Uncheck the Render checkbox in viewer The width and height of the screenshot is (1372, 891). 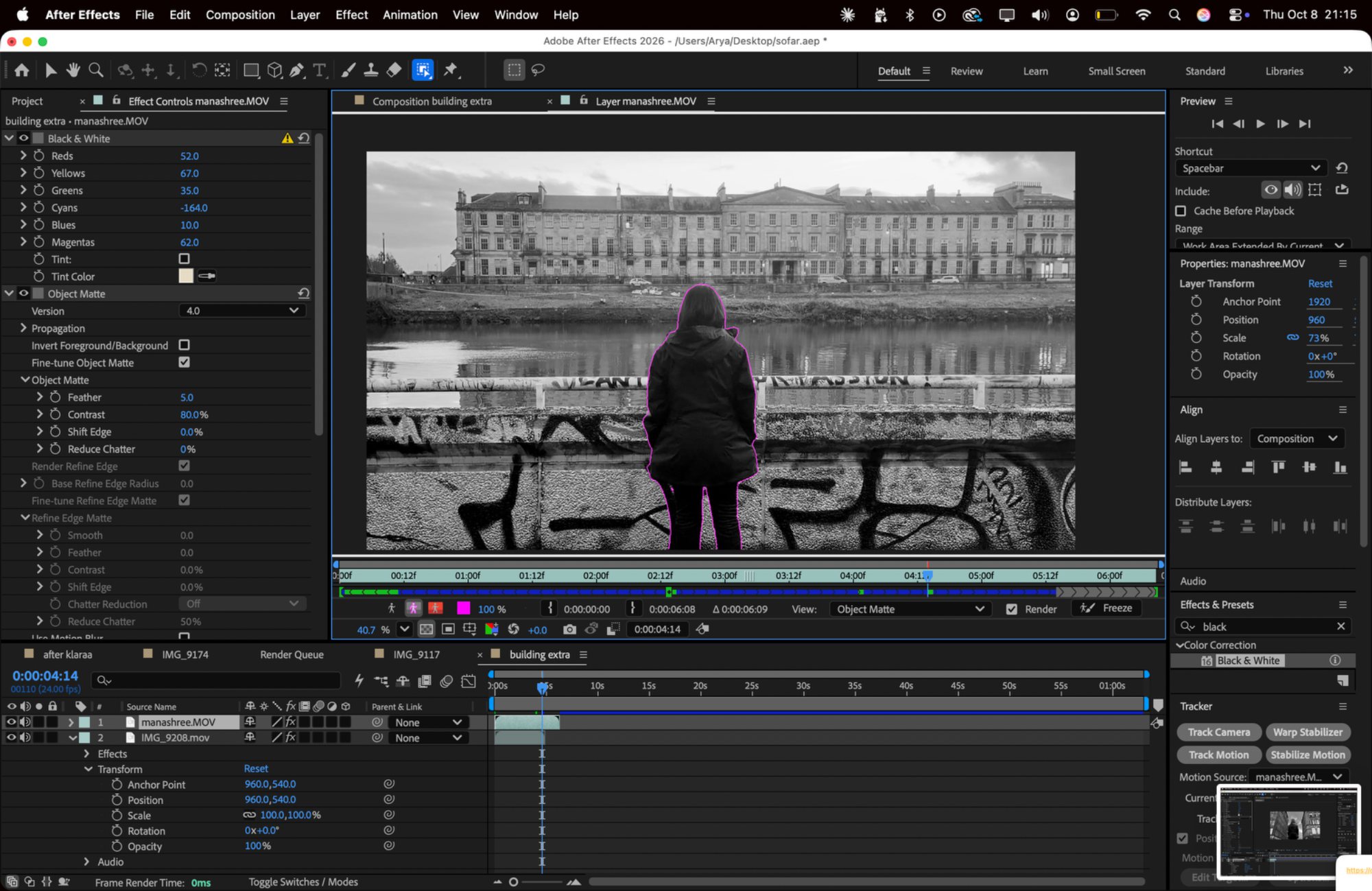[x=1012, y=609]
